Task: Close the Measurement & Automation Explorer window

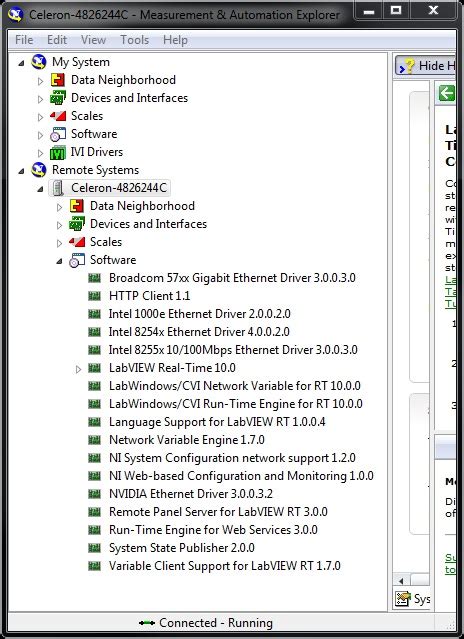Action: coord(433,11)
